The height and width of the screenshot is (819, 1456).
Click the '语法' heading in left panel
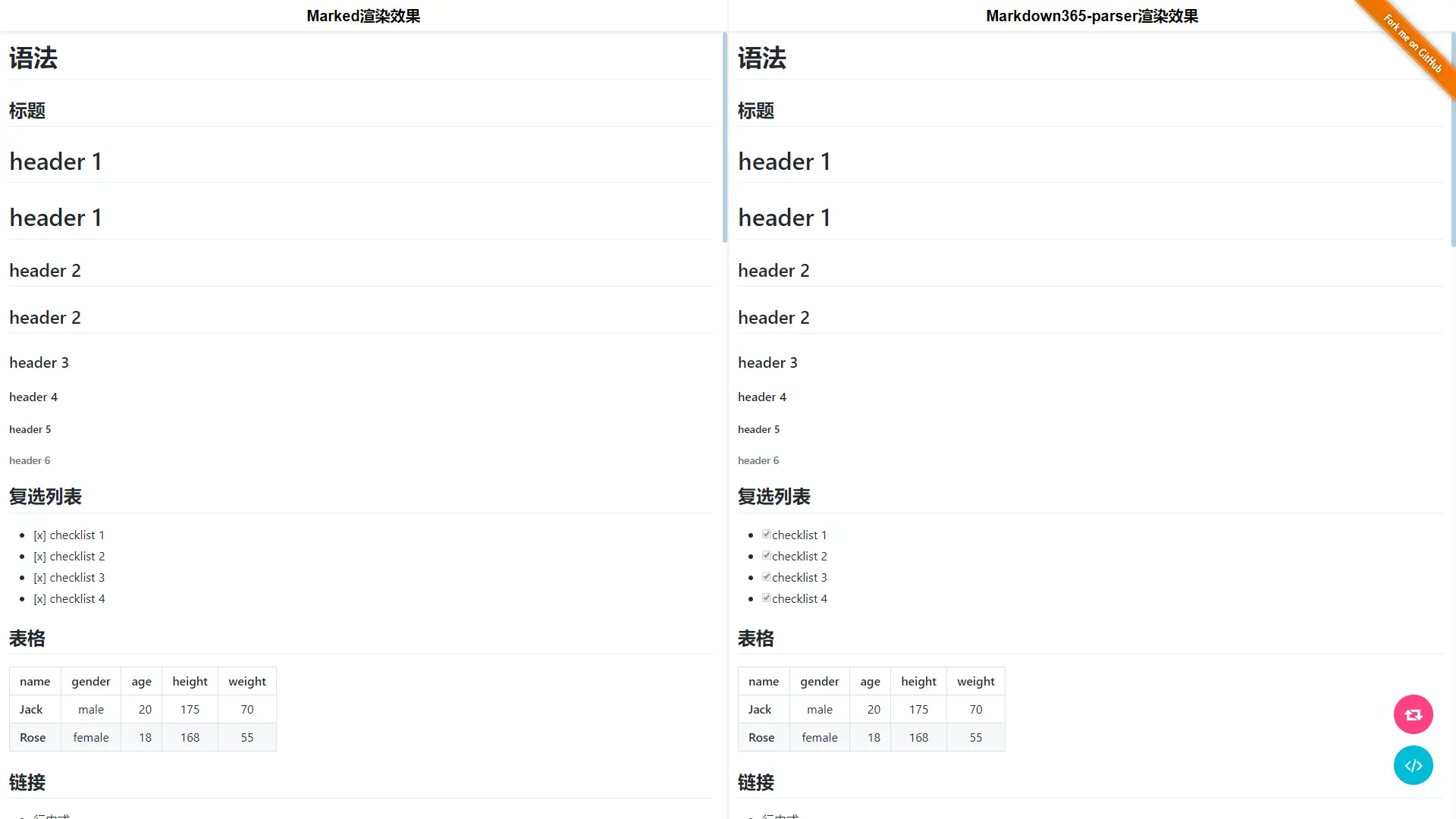point(33,58)
